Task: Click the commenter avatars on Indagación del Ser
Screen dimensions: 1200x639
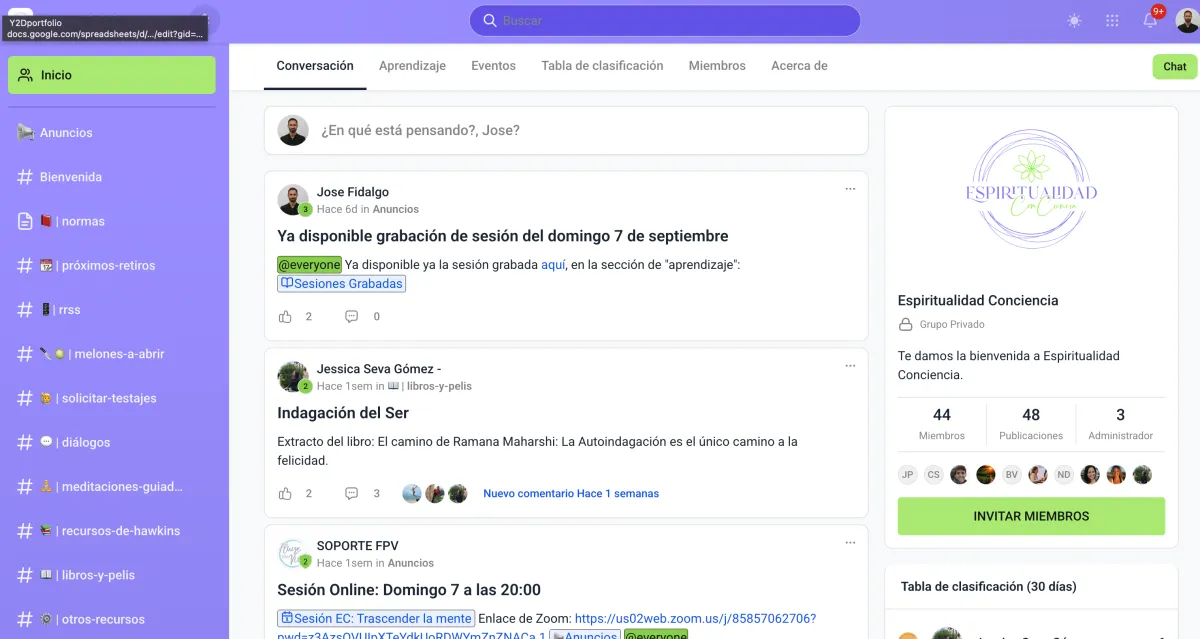Action: click(435, 494)
